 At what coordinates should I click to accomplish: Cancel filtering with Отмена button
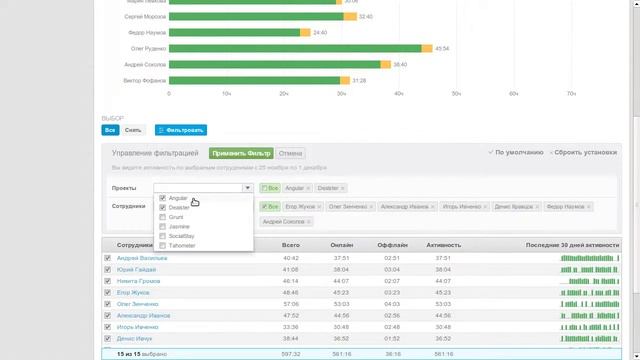[x=290, y=153]
